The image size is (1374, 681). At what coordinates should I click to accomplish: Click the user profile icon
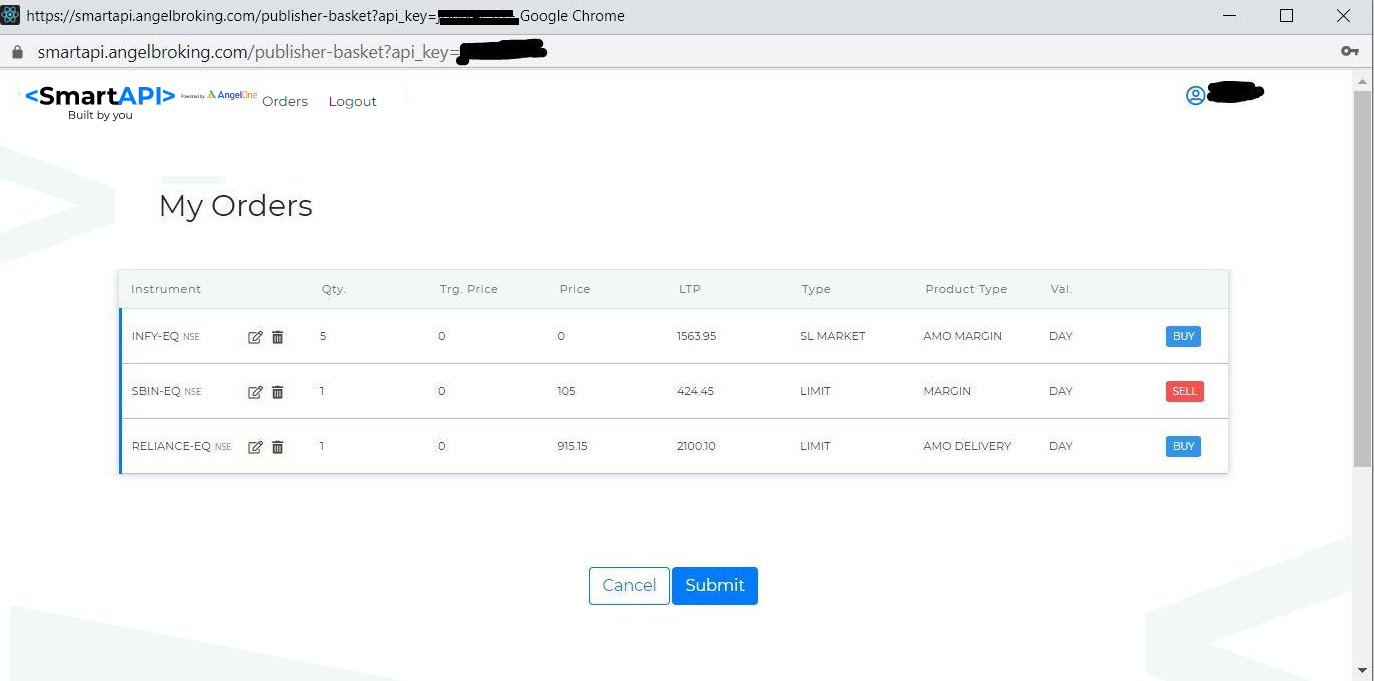tap(1195, 95)
